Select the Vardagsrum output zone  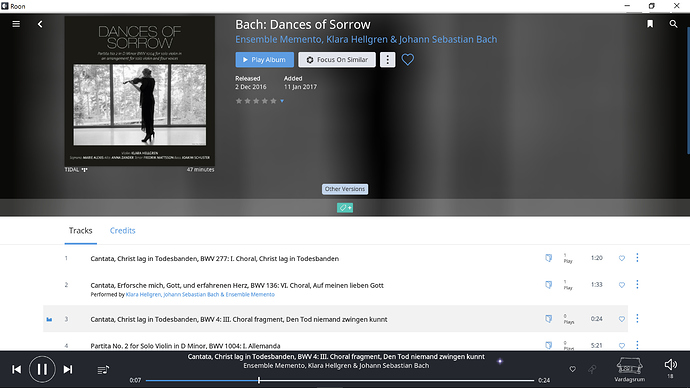[630, 370]
